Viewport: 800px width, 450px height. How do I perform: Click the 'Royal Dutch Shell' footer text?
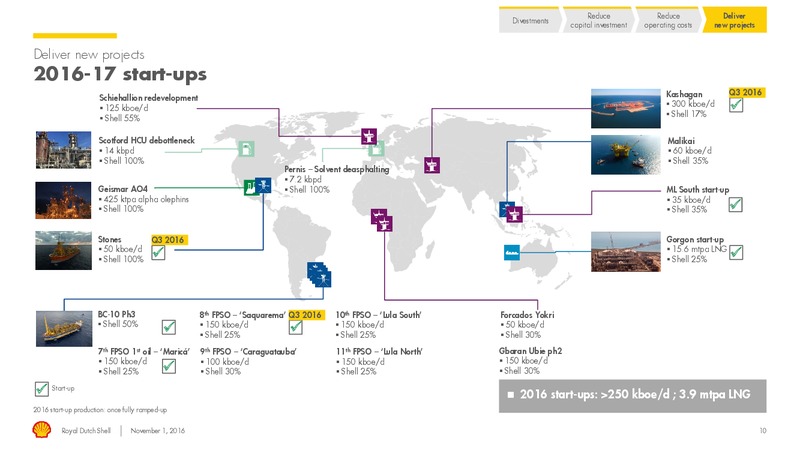[x=86, y=431]
